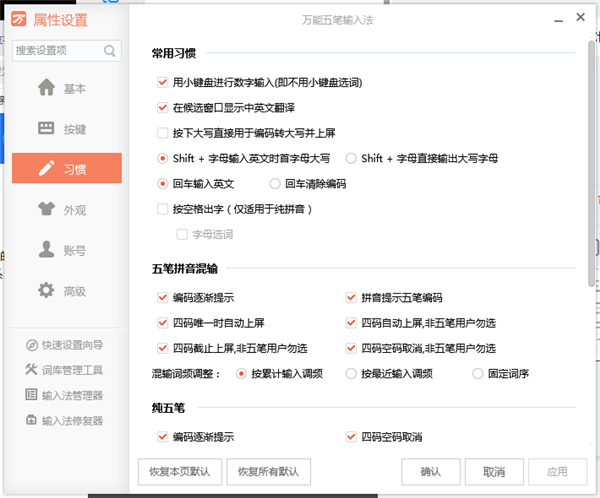The image size is (600, 498).
Task: Uncheck 用小键盘进行数字输入
Action: [x=163, y=82]
